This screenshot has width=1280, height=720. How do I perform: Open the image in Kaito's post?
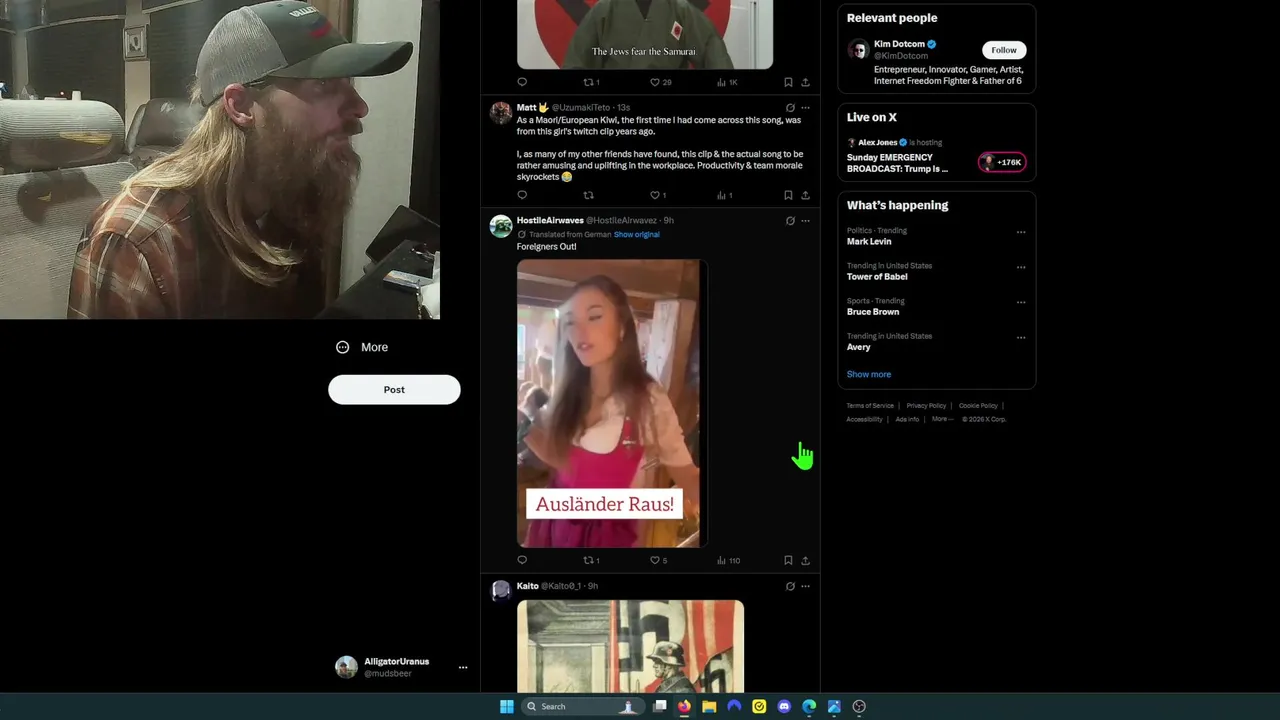(630, 645)
